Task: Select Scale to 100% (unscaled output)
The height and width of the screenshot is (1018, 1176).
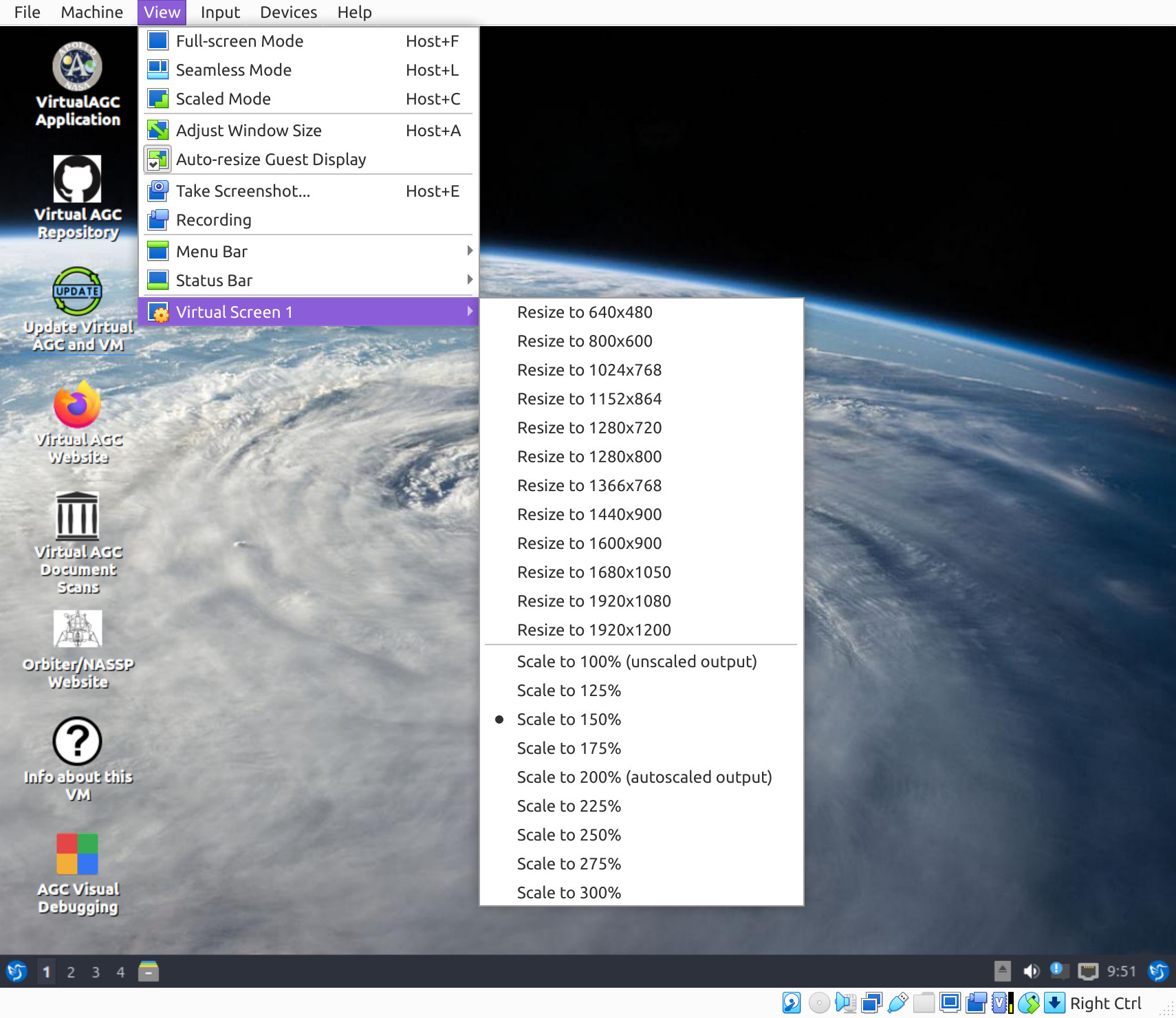Action: pos(641,662)
